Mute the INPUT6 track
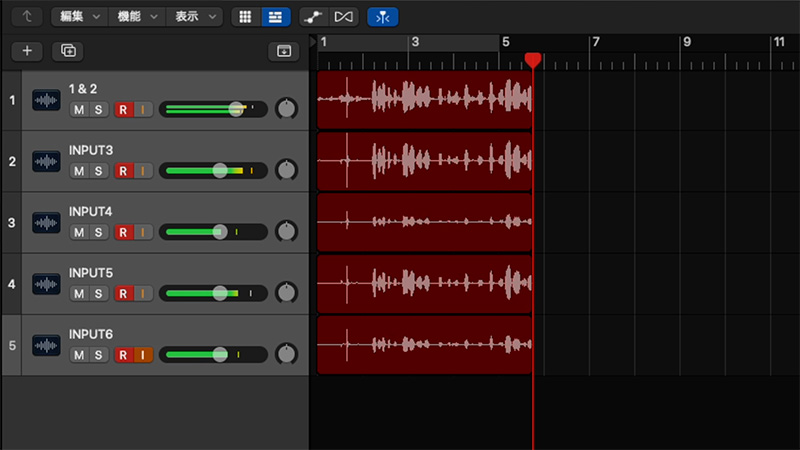800x450 pixels. click(79, 355)
